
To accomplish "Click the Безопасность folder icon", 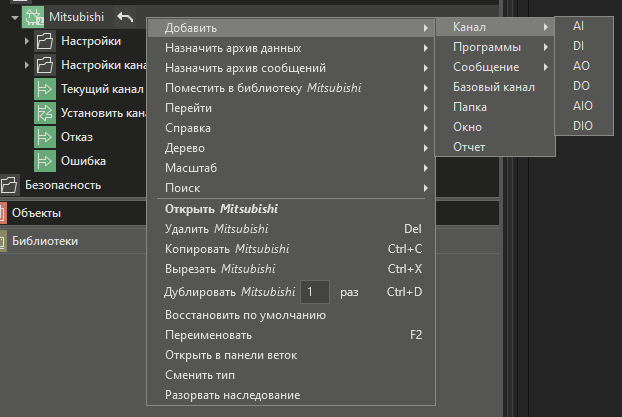I will tap(10, 185).
